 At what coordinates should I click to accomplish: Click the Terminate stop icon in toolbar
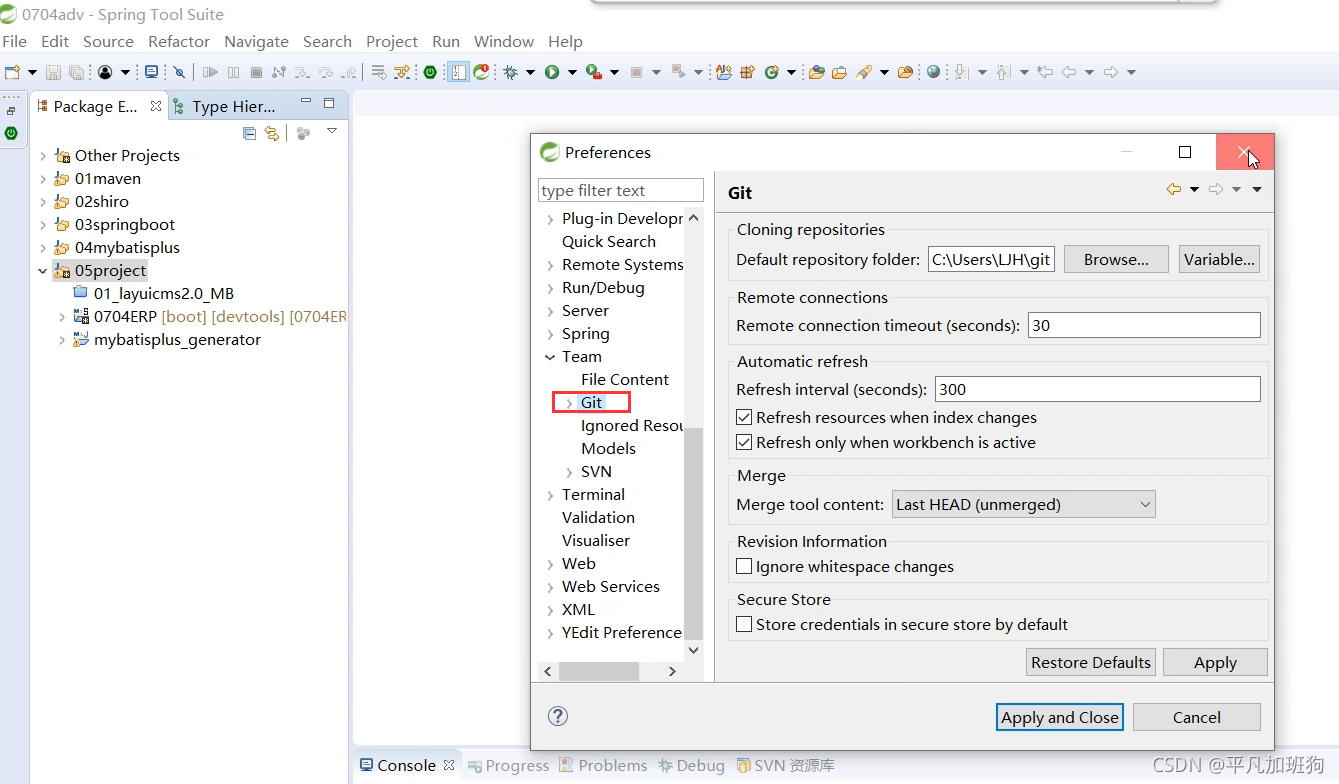point(256,72)
